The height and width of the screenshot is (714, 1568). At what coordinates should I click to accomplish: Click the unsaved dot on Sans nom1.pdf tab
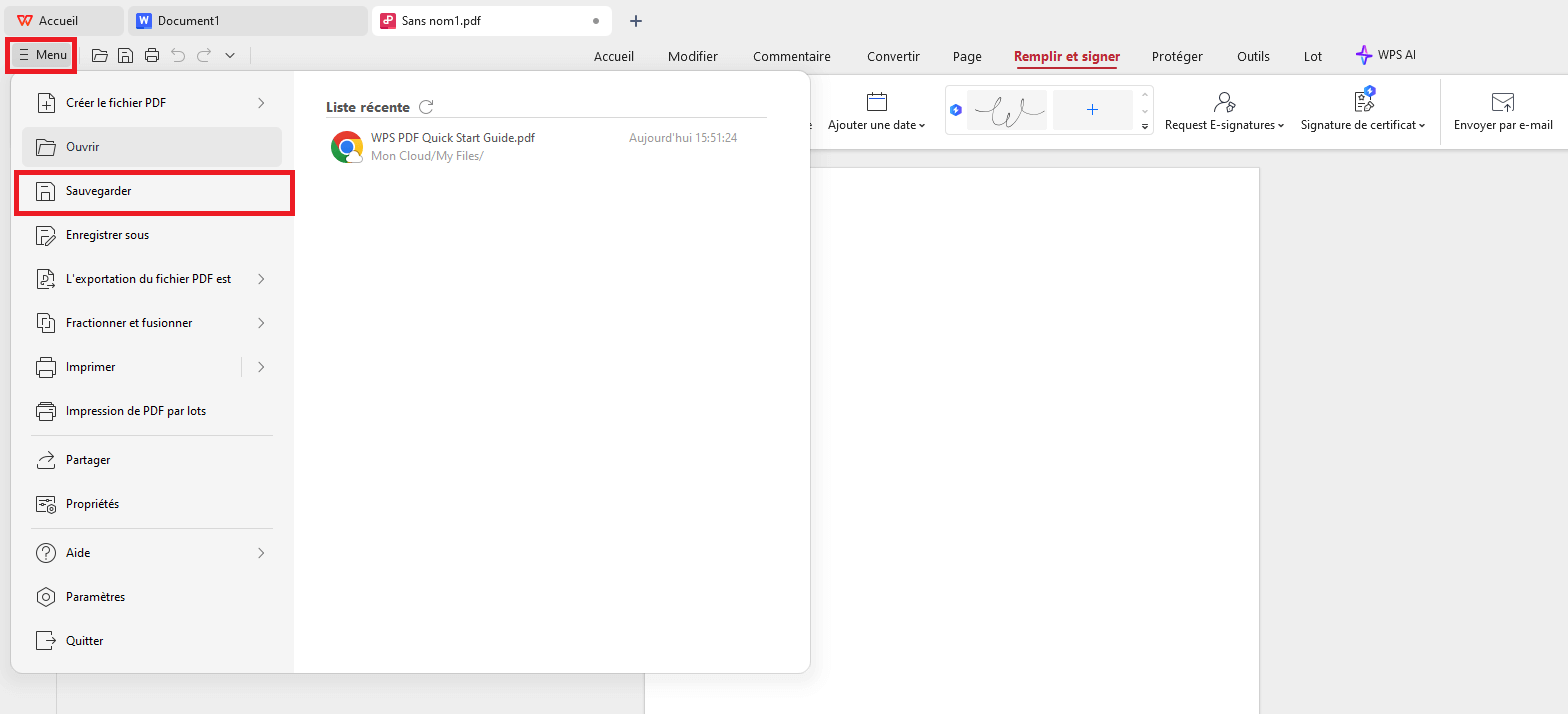click(x=596, y=21)
